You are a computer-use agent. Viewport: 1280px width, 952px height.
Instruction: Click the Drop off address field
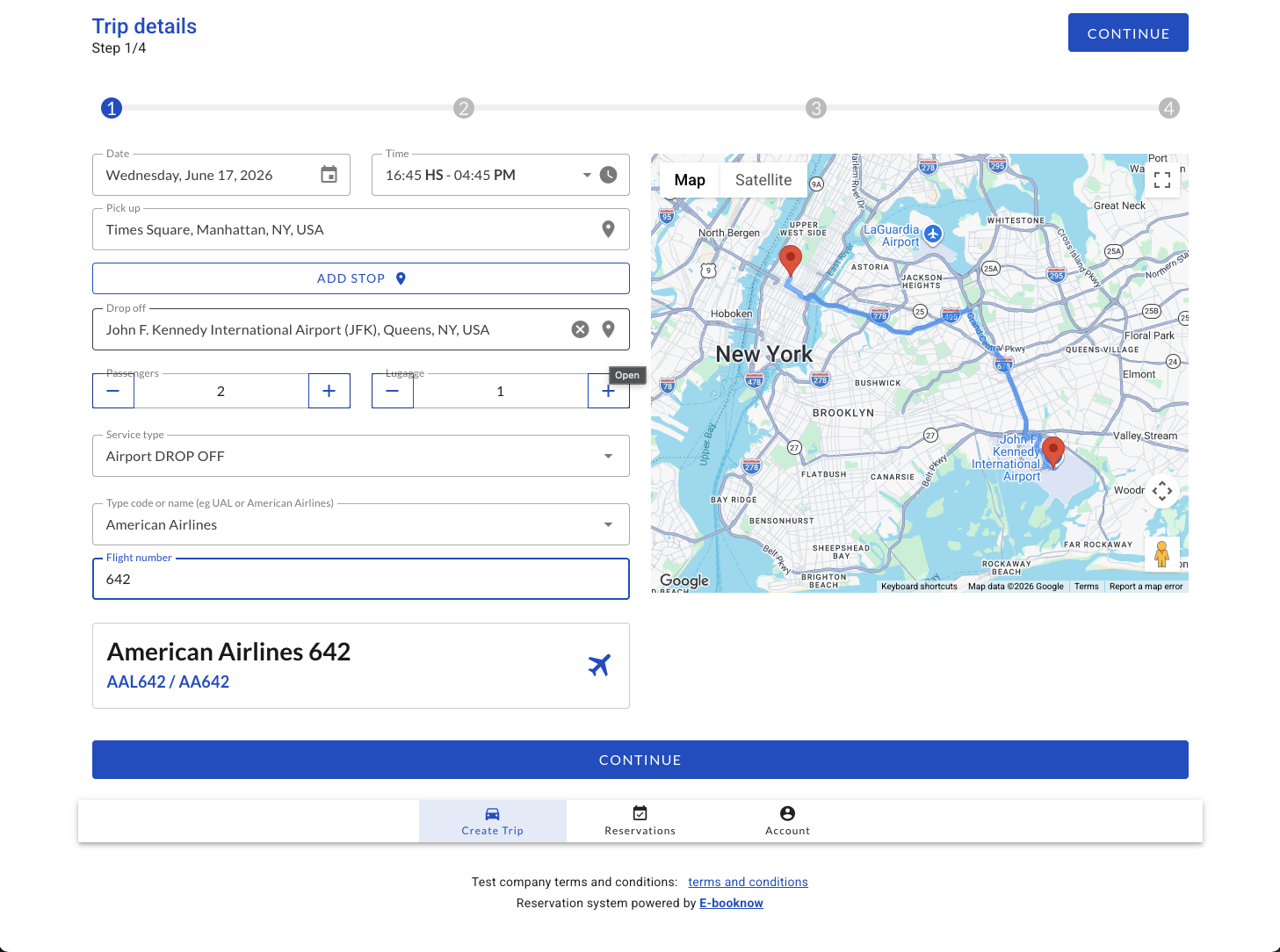[x=361, y=329]
